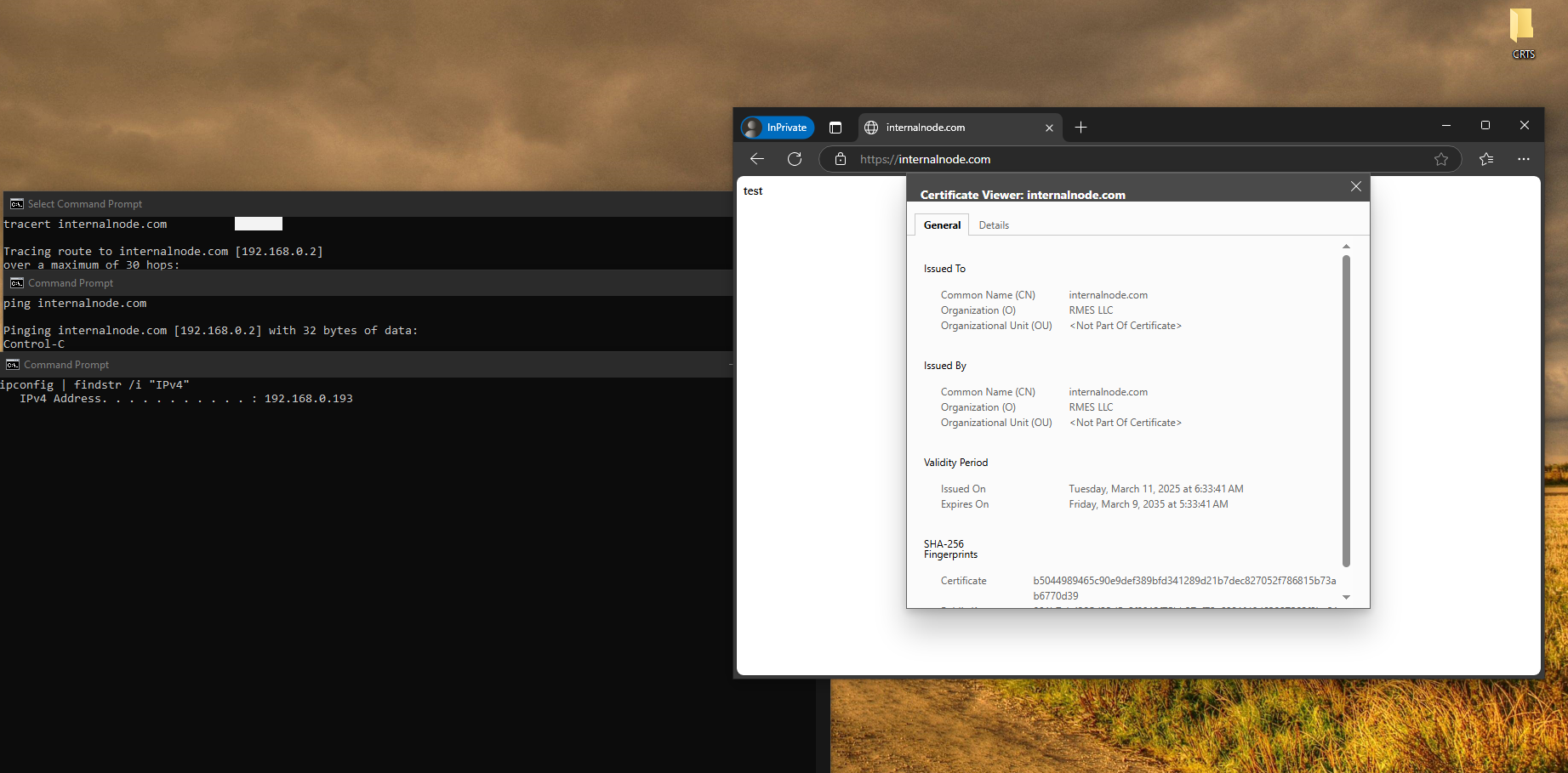Open Edge settings and more menu

click(1524, 159)
